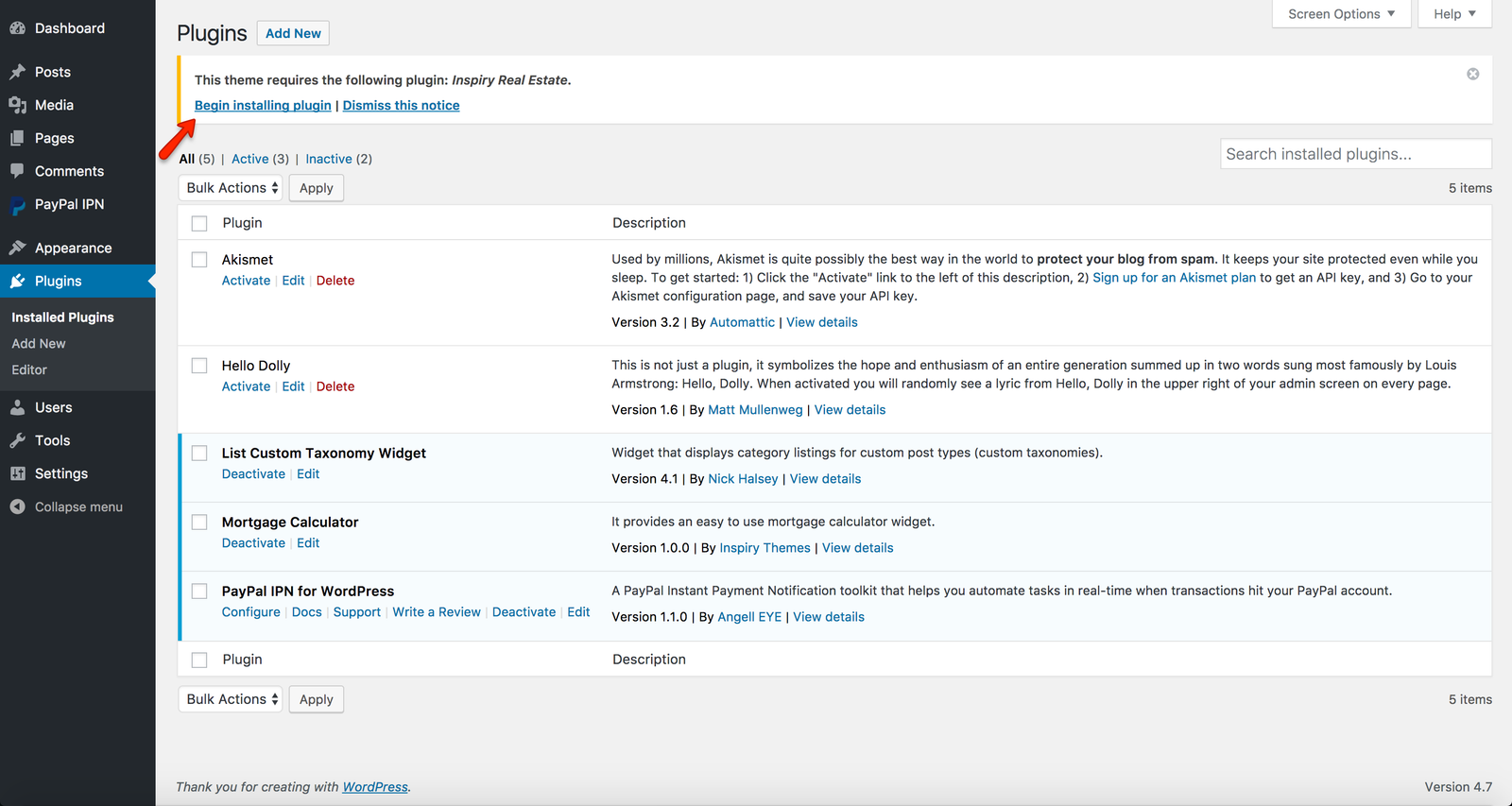Deactivate List Custom Taxonomy Widget

(x=253, y=474)
